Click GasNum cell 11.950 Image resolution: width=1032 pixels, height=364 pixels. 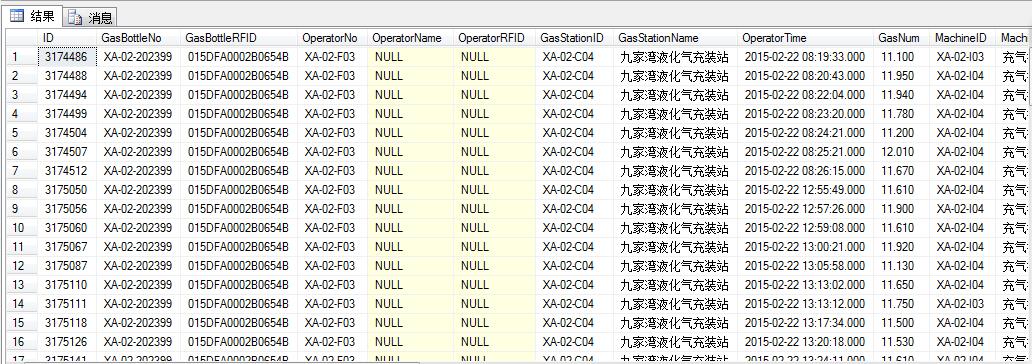(x=902, y=76)
